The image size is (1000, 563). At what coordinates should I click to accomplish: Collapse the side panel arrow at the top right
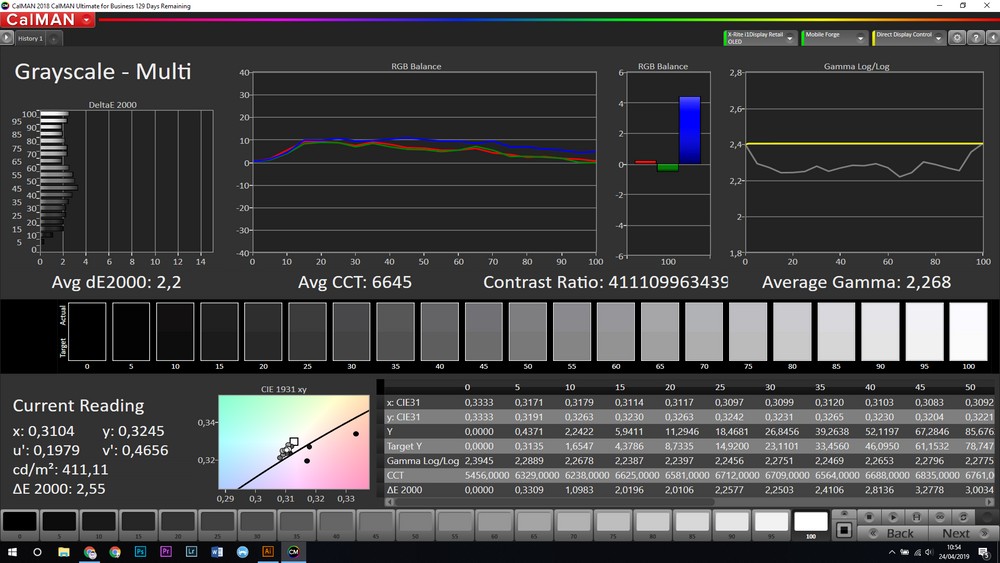coord(993,38)
